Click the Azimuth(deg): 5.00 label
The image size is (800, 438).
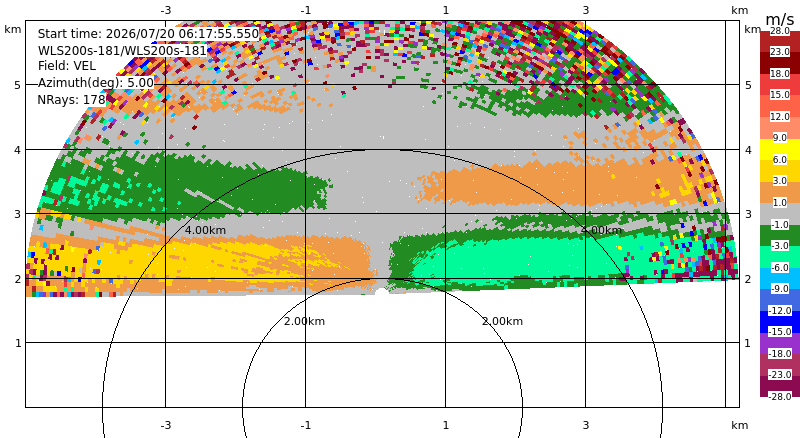(95, 83)
